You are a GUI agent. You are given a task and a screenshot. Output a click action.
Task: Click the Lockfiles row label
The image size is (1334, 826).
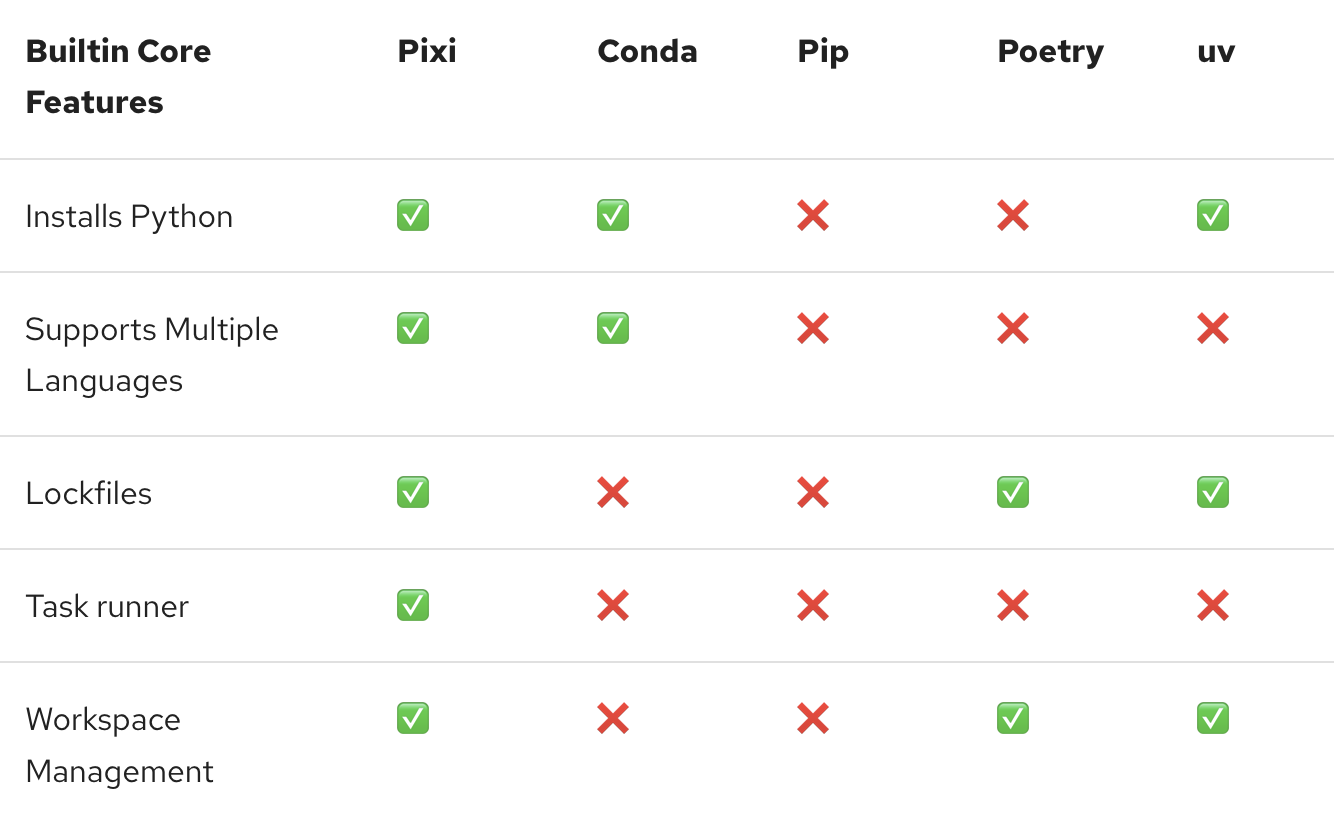pyautogui.click(x=89, y=493)
